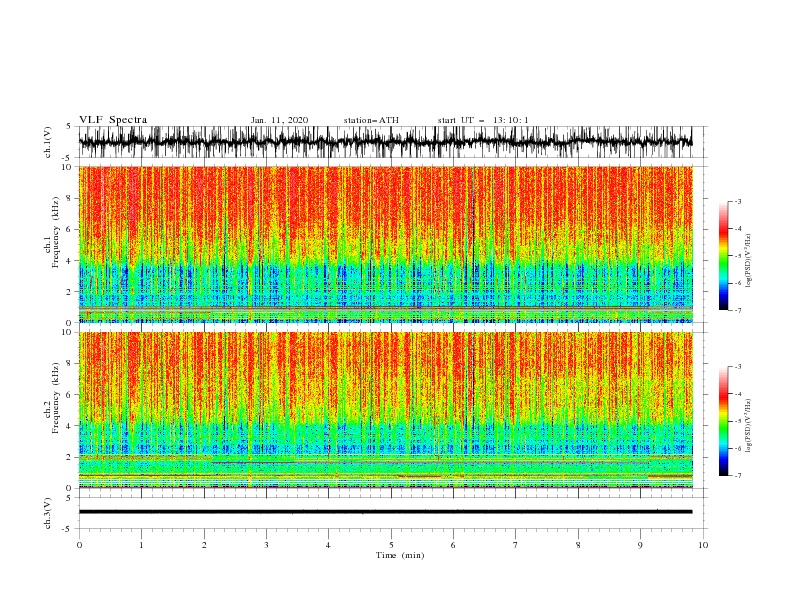Select the "start UT = 13:10:1" text
Image resolution: width=792 pixels, height=612 pixels.
(483, 120)
